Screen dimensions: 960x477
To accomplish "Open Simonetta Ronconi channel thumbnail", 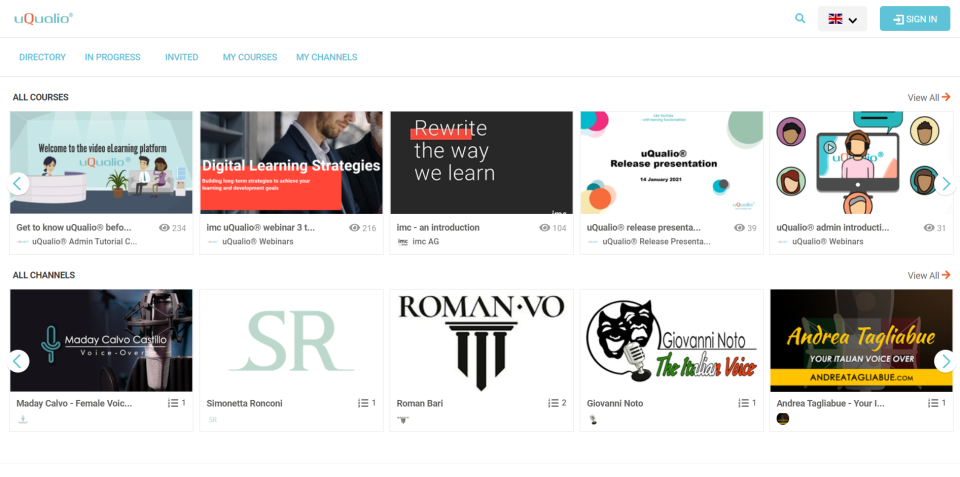I will [291, 340].
